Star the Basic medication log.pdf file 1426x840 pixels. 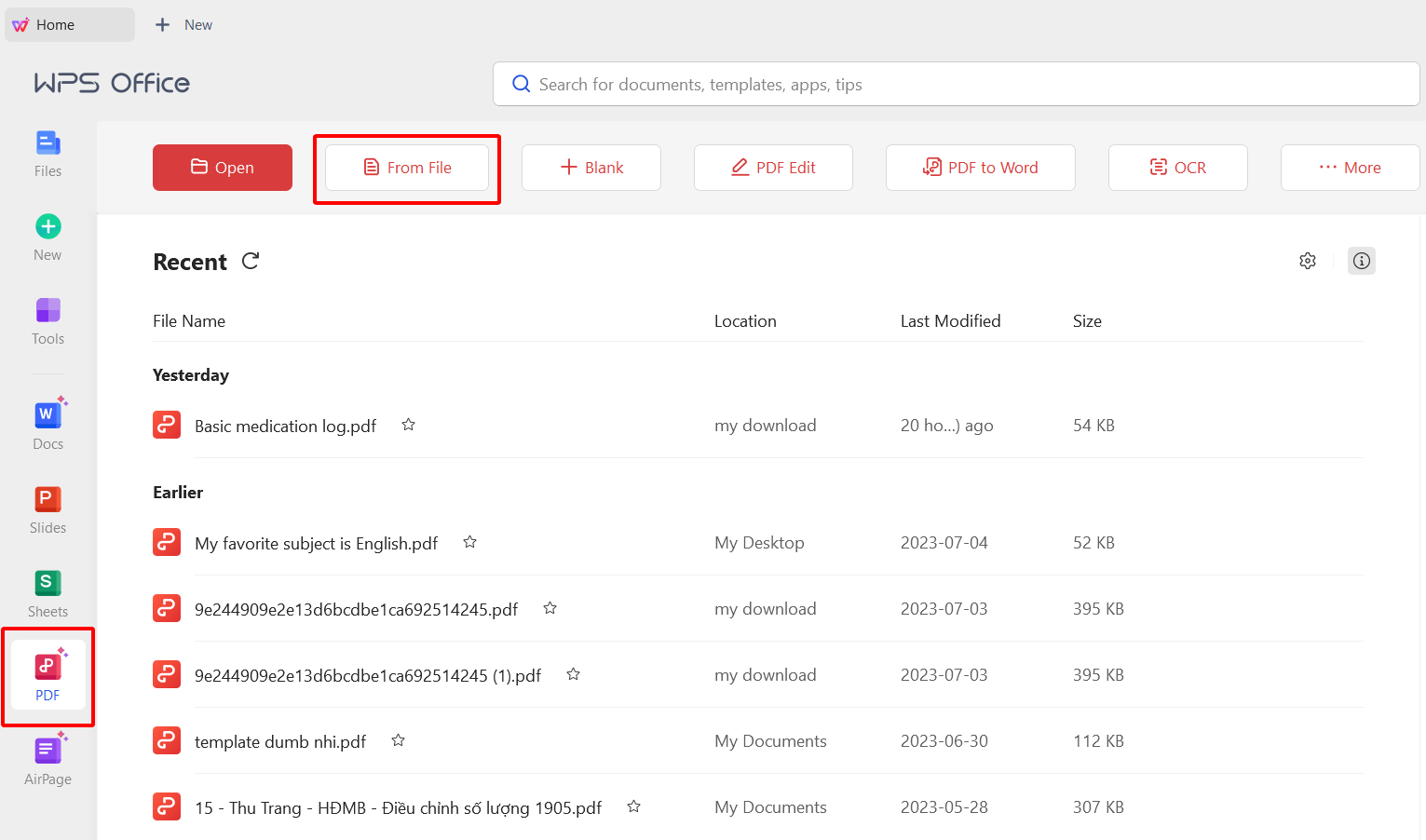coord(408,425)
